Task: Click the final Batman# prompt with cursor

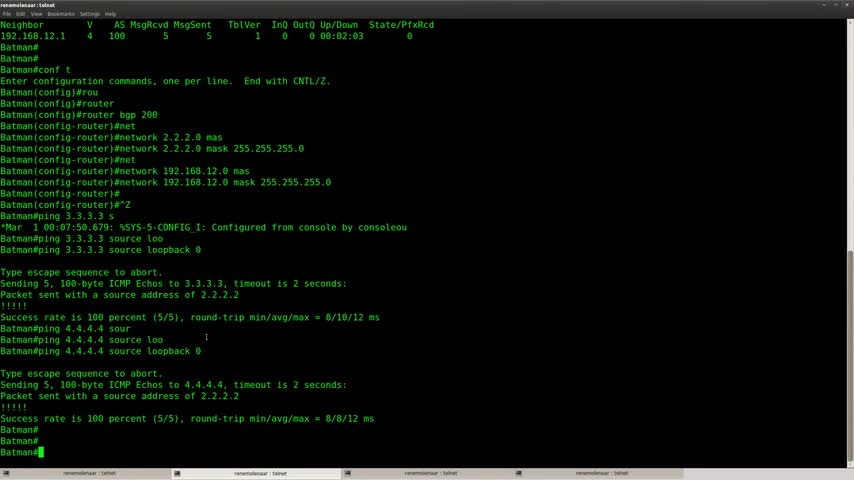Action: pos(22,452)
